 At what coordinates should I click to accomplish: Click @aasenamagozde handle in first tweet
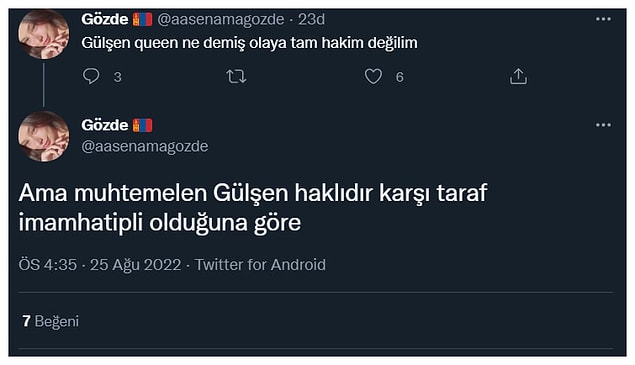pyautogui.click(x=221, y=19)
